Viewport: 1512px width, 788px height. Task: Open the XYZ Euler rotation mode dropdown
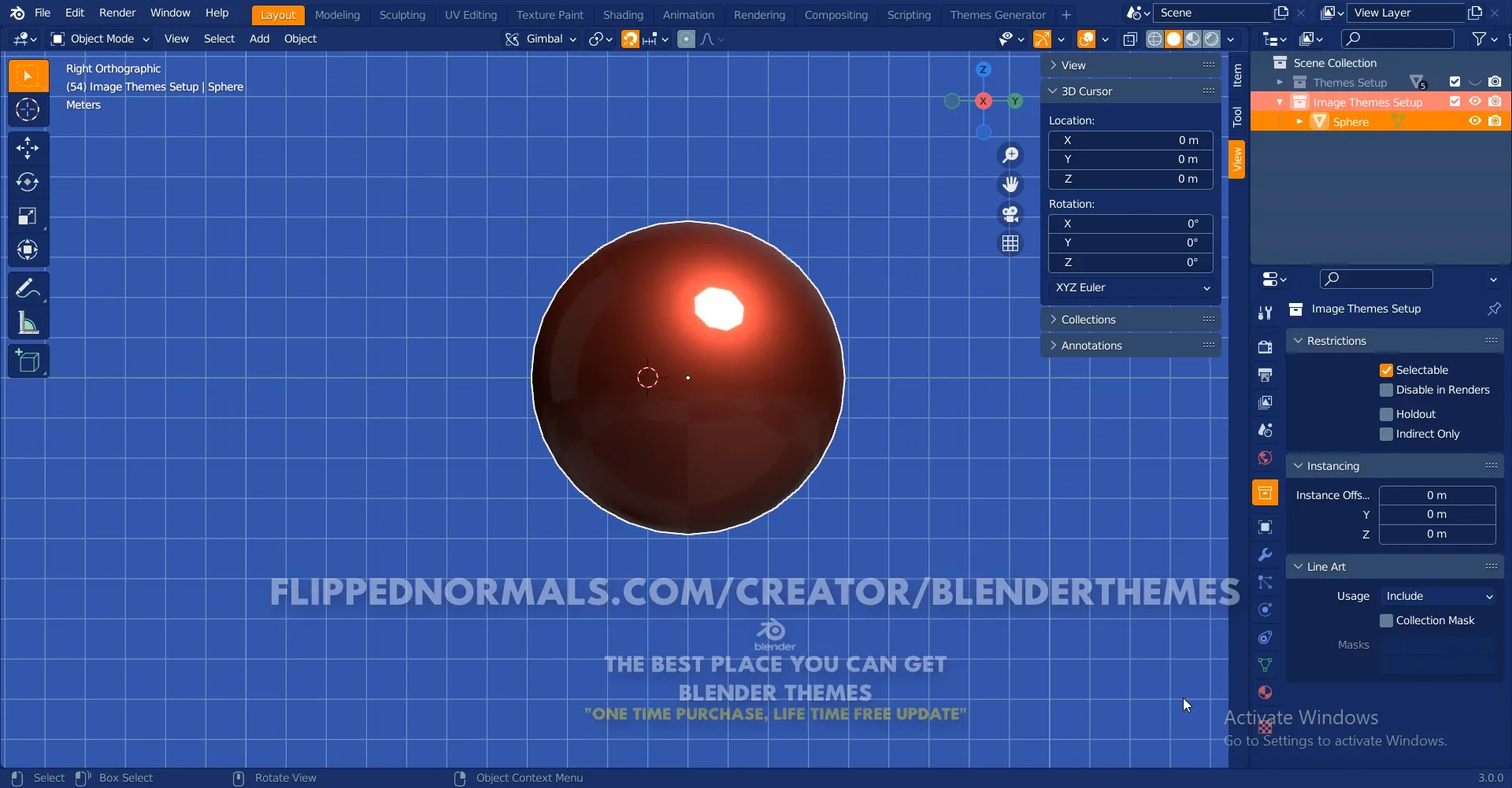1131,287
